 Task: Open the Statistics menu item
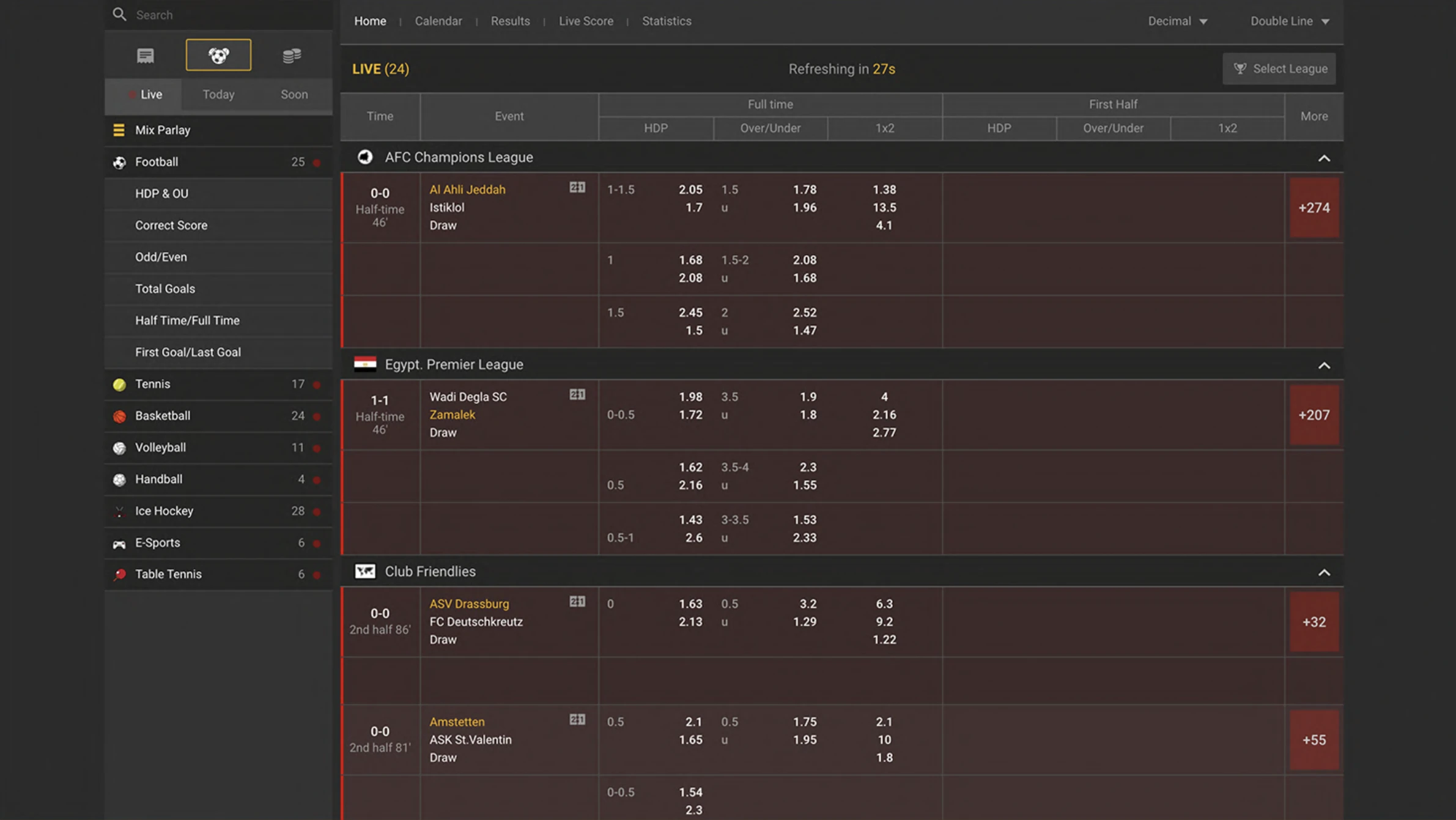click(x=667, y=21)
